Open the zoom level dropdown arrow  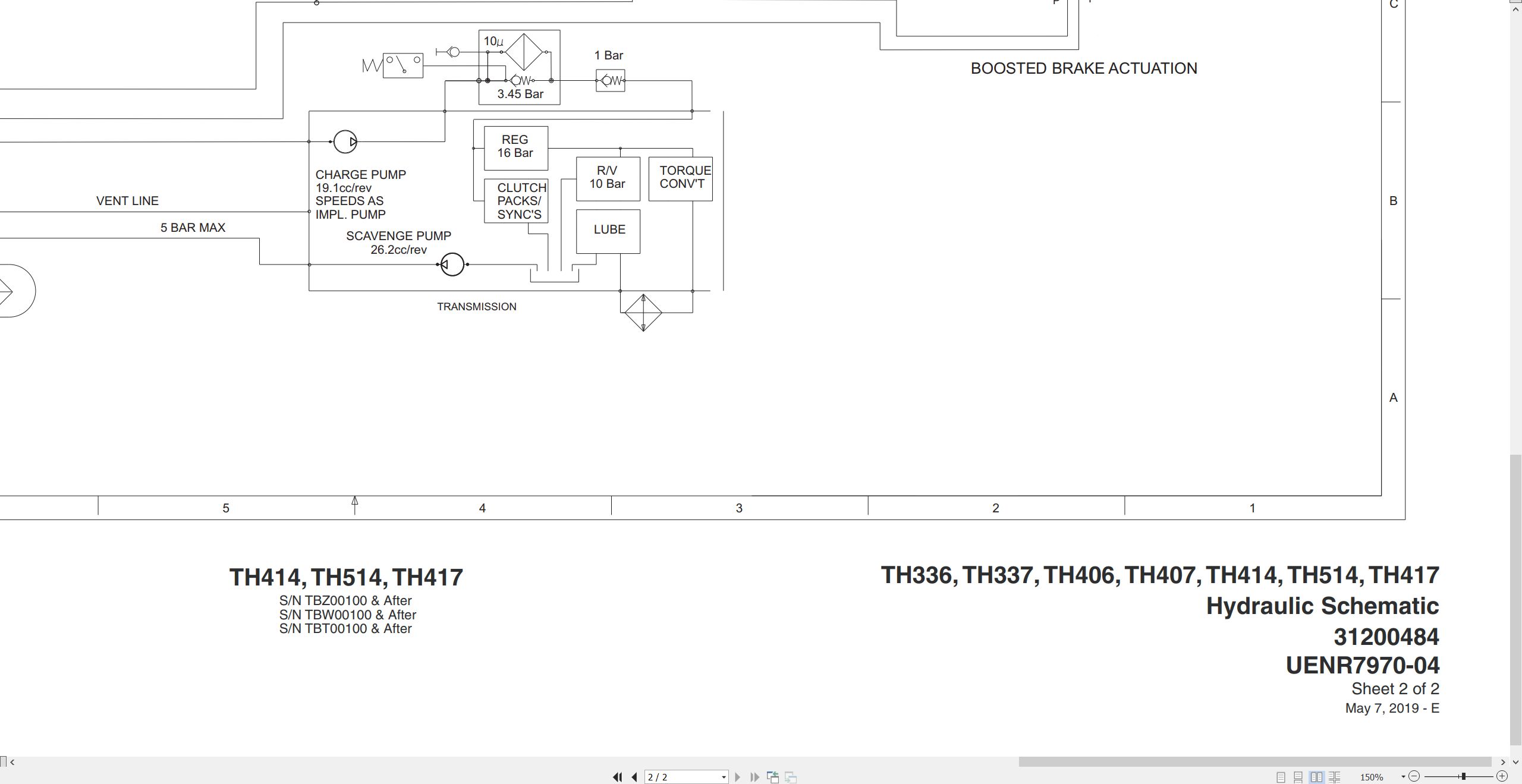pyautogui.click(x=1403, y=777)
